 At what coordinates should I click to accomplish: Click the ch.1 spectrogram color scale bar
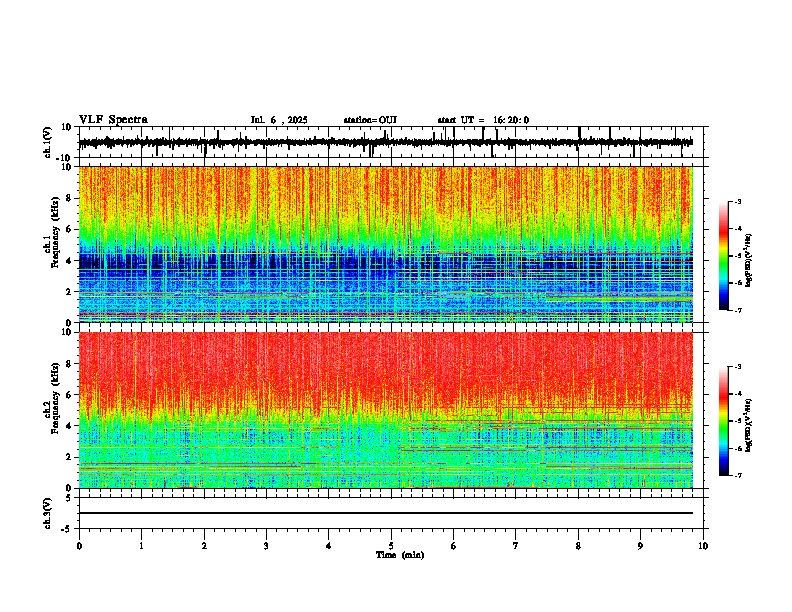(724, 256)
